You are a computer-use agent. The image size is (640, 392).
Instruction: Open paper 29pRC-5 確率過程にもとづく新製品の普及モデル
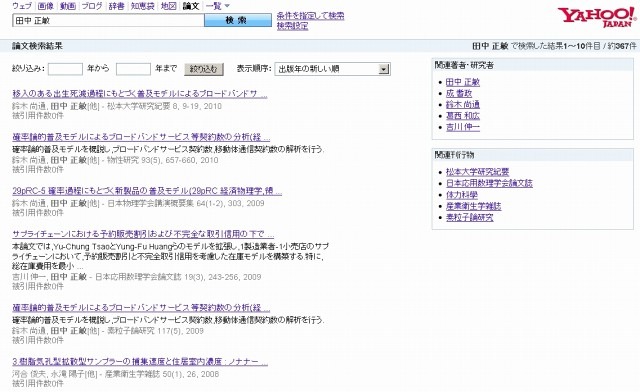click(x=147, y=191)
